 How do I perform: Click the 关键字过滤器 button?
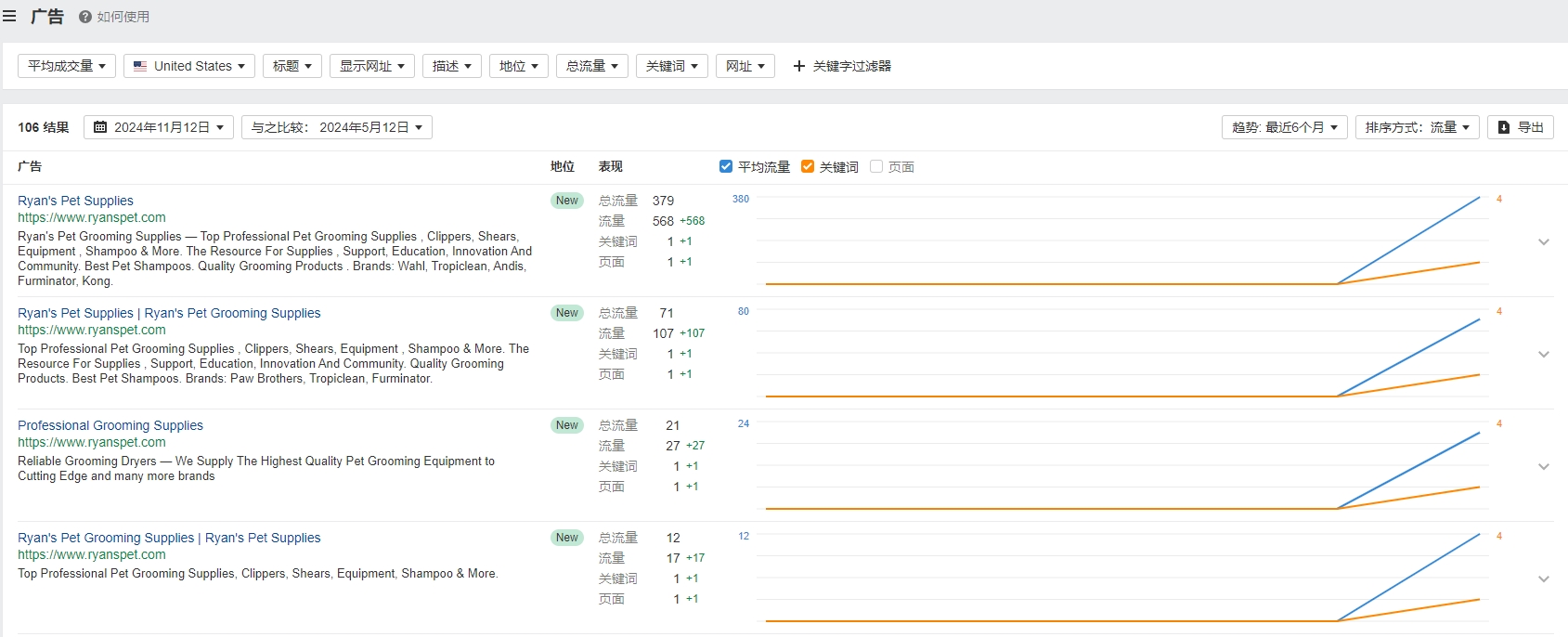pos(842,66)
